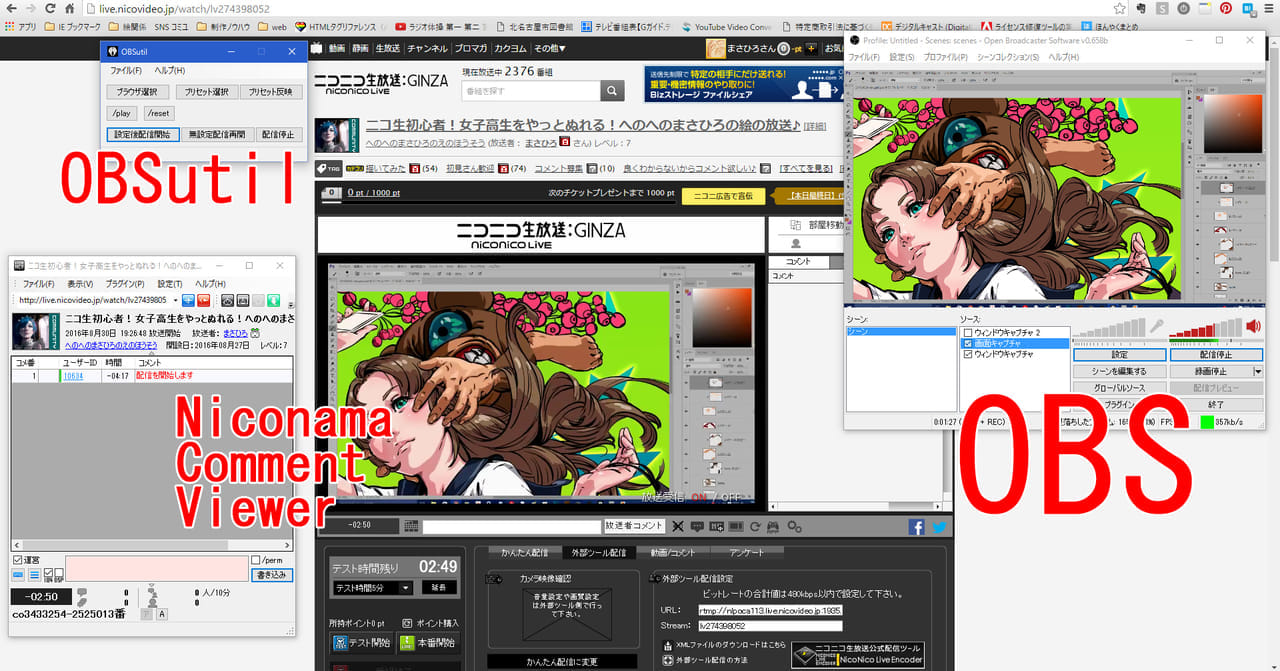Open the Comment Viewer URL dropdown arrow
1280x671 pixels.
pos(176,300)
